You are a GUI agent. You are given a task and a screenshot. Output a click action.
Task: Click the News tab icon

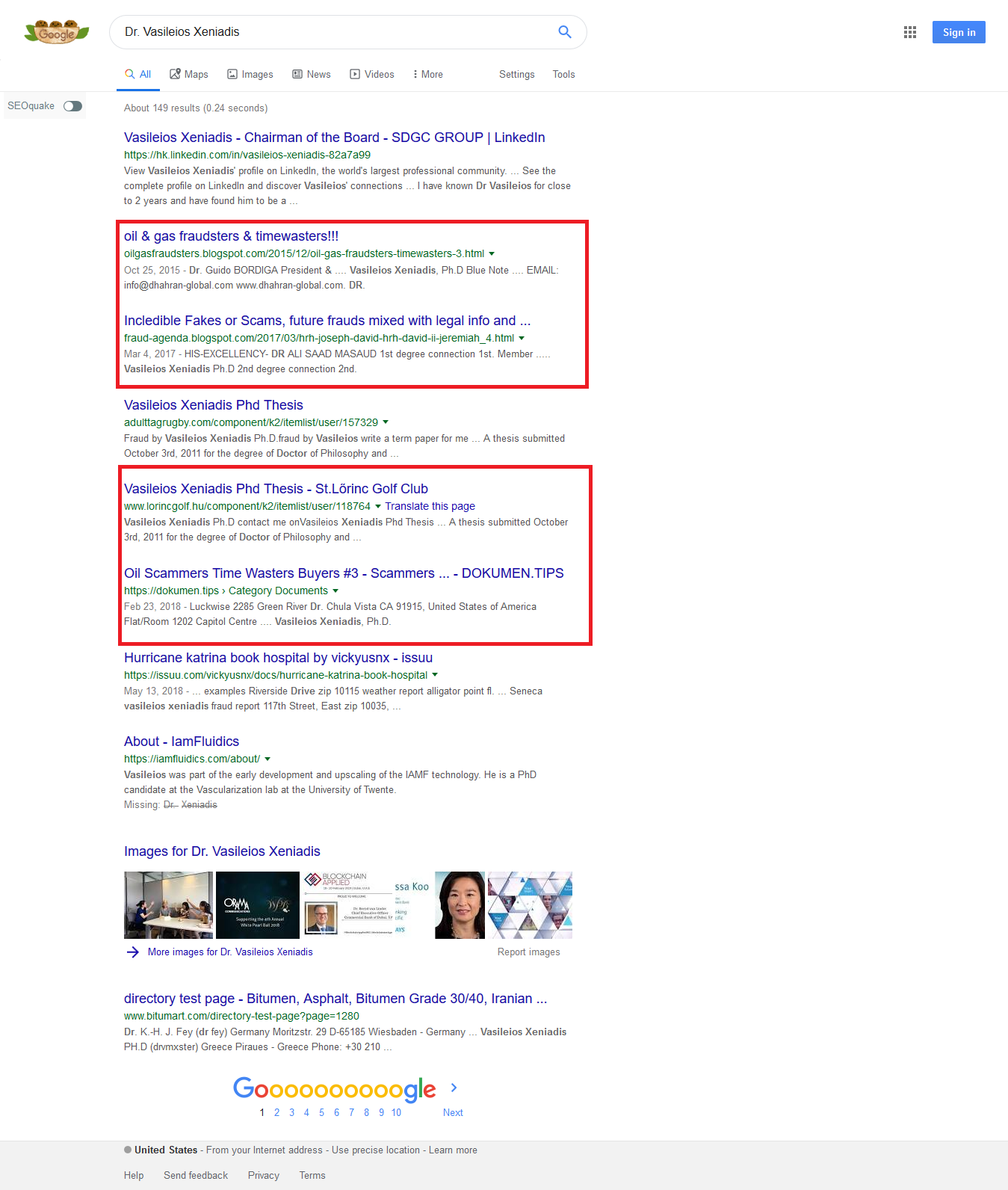(297, 74)
